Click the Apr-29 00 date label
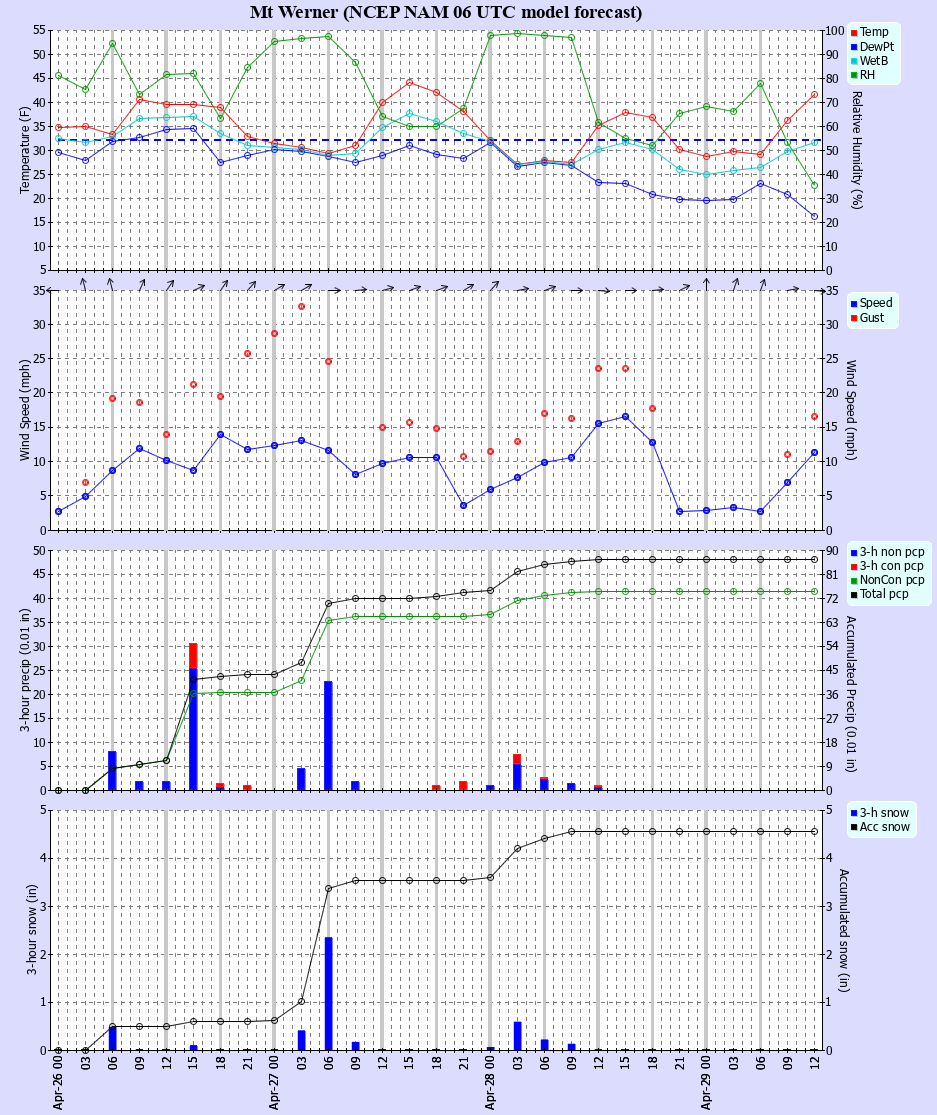Image resolution: width=937 pixels, height=1115 pixels. [707, 1083]
